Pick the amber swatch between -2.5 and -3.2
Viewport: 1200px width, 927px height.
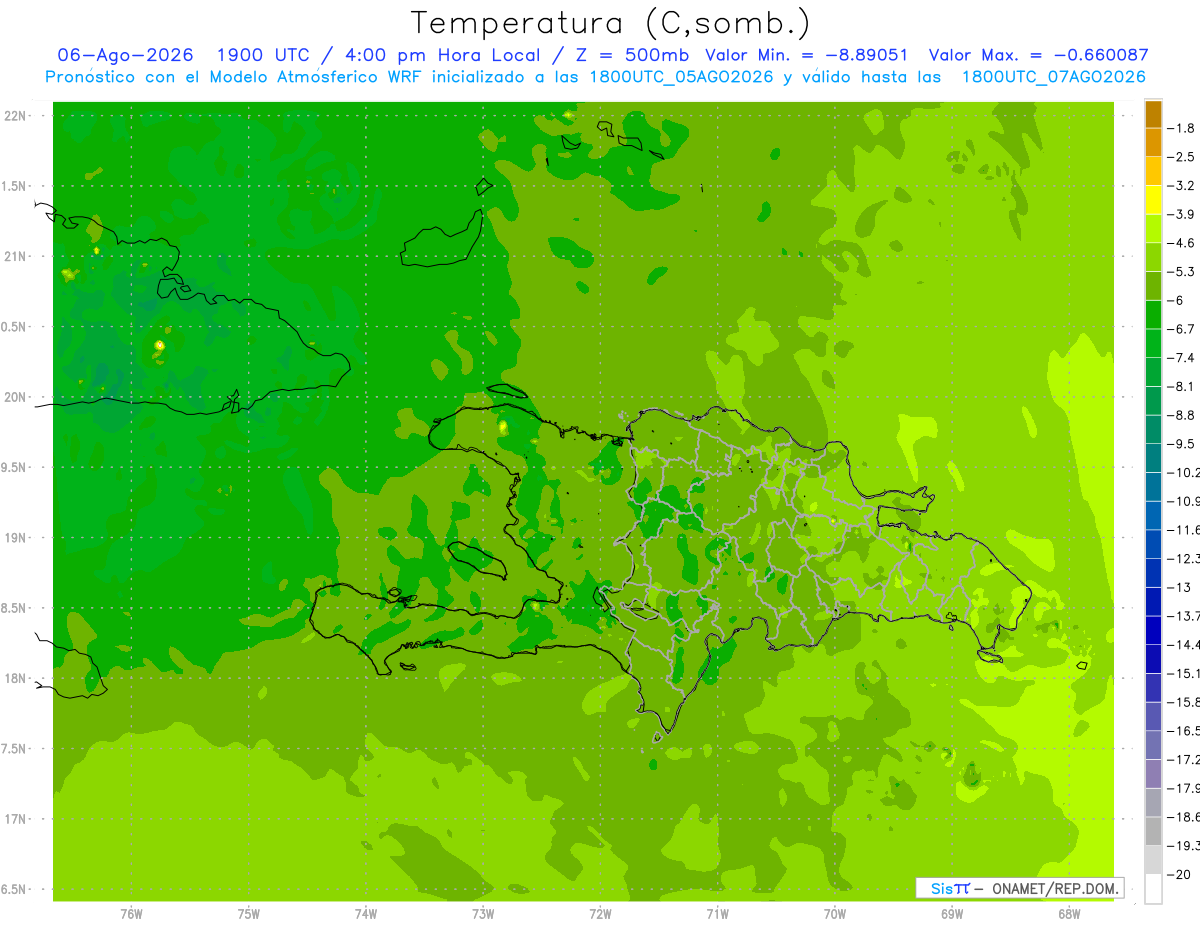coord(1153,171)
